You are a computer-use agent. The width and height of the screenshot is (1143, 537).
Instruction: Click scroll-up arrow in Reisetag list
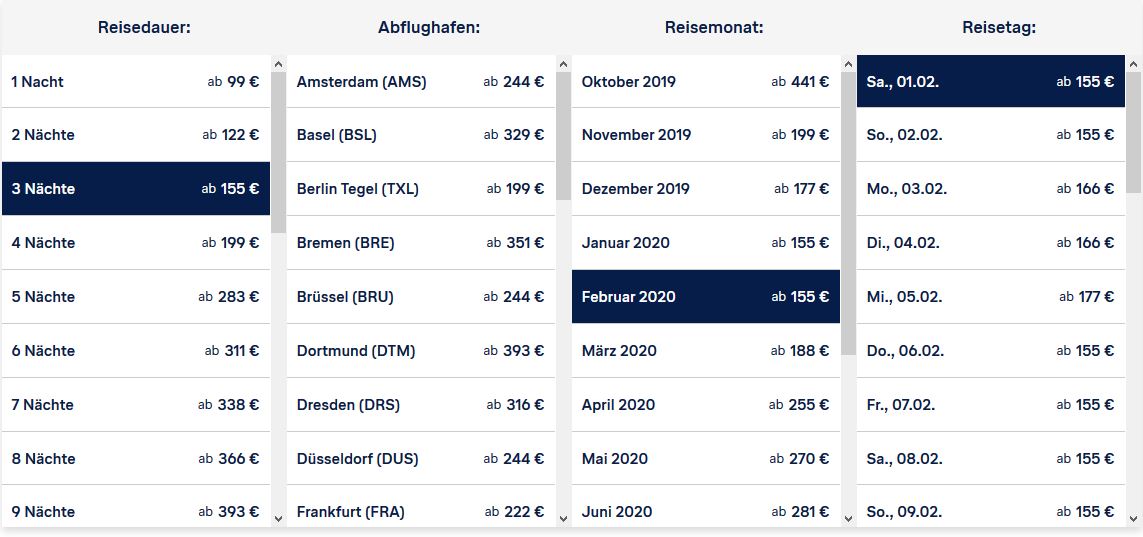tap(1134, 64)
